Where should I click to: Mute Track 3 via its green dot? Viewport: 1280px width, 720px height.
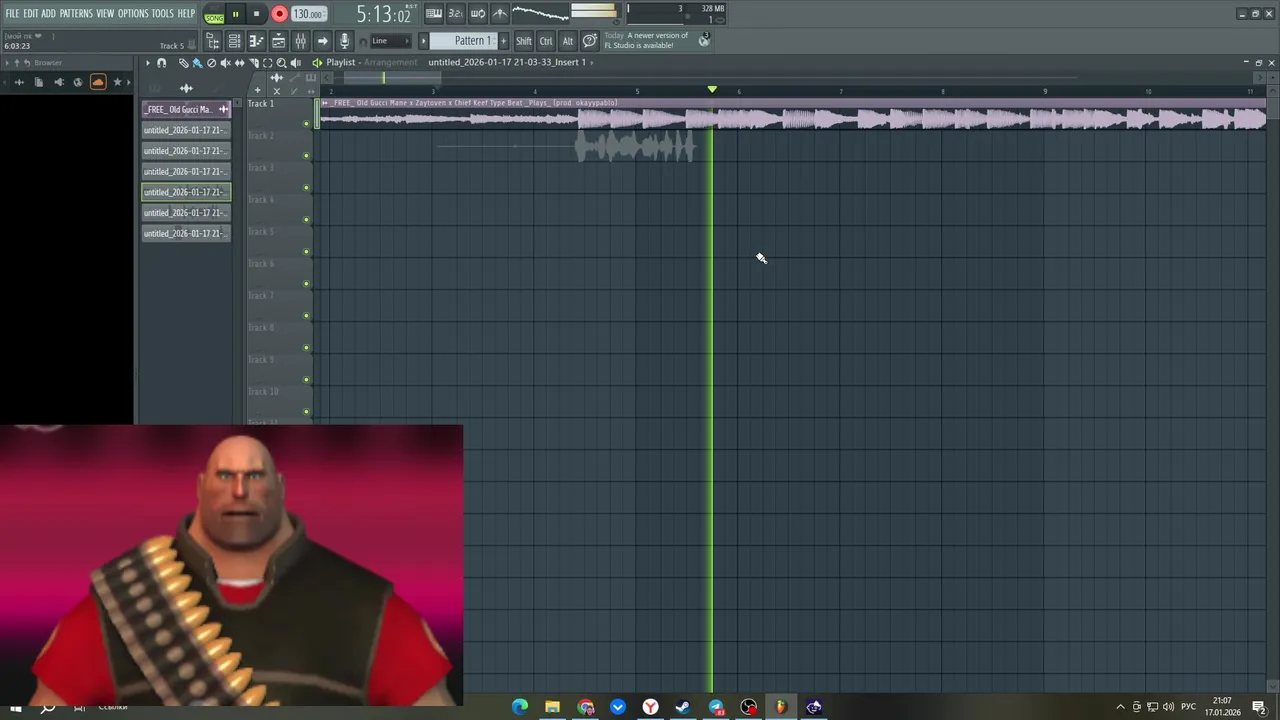(x=306, y=187)
